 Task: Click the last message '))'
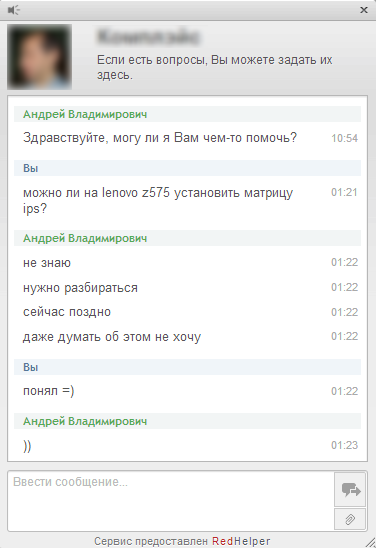(27, 446)
